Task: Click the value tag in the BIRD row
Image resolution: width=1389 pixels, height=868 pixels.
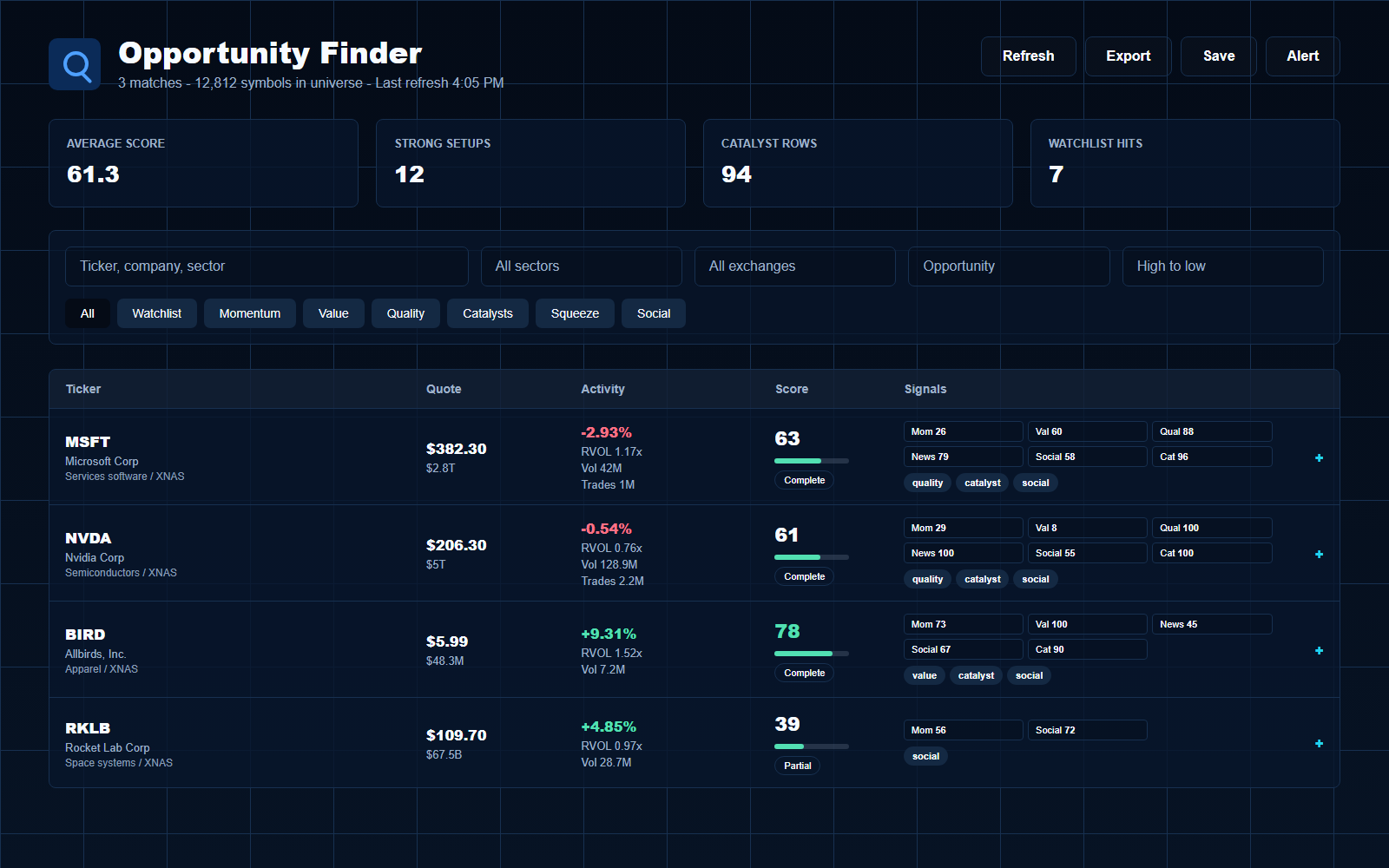Action: [x=925, y=675]
